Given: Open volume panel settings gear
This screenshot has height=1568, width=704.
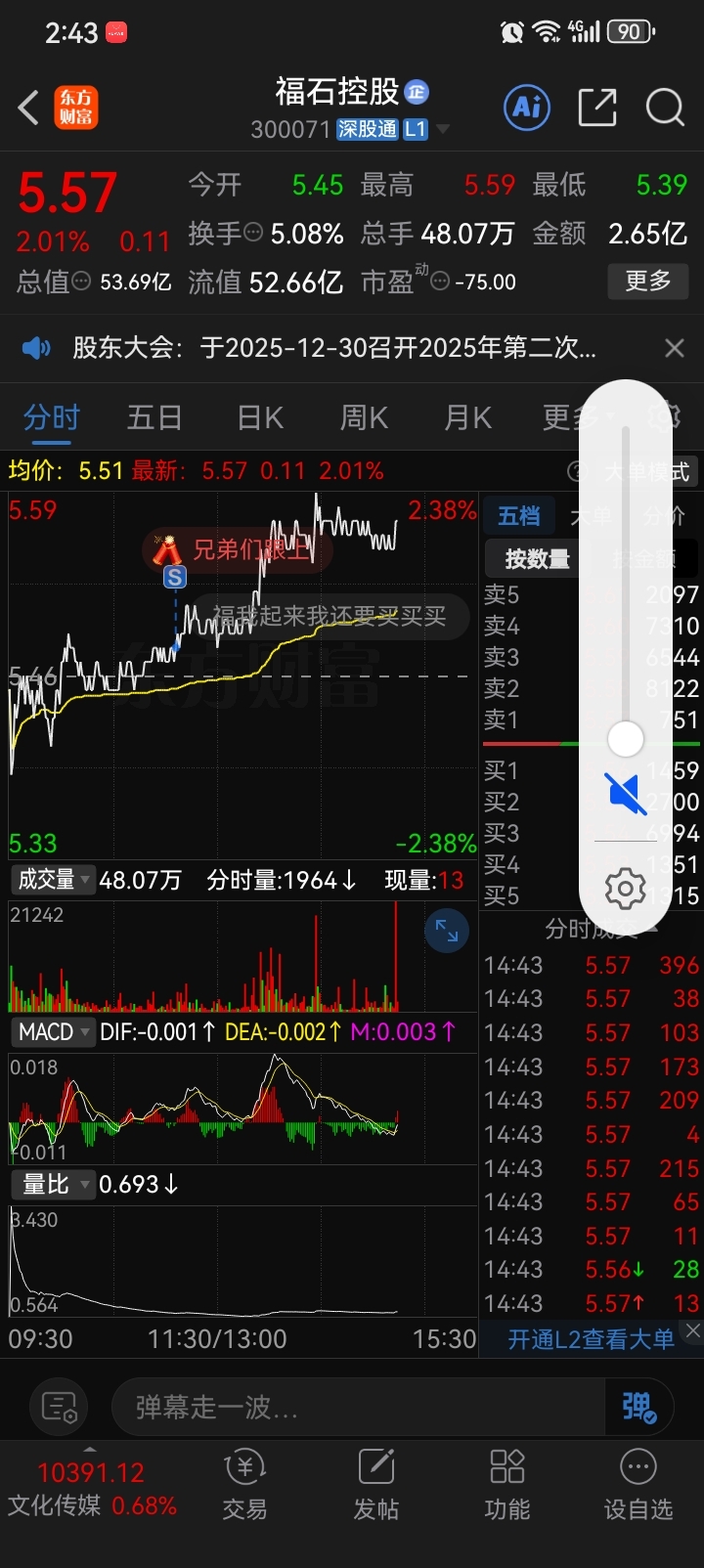Looking at the screenshot, I should pos(625,889).
